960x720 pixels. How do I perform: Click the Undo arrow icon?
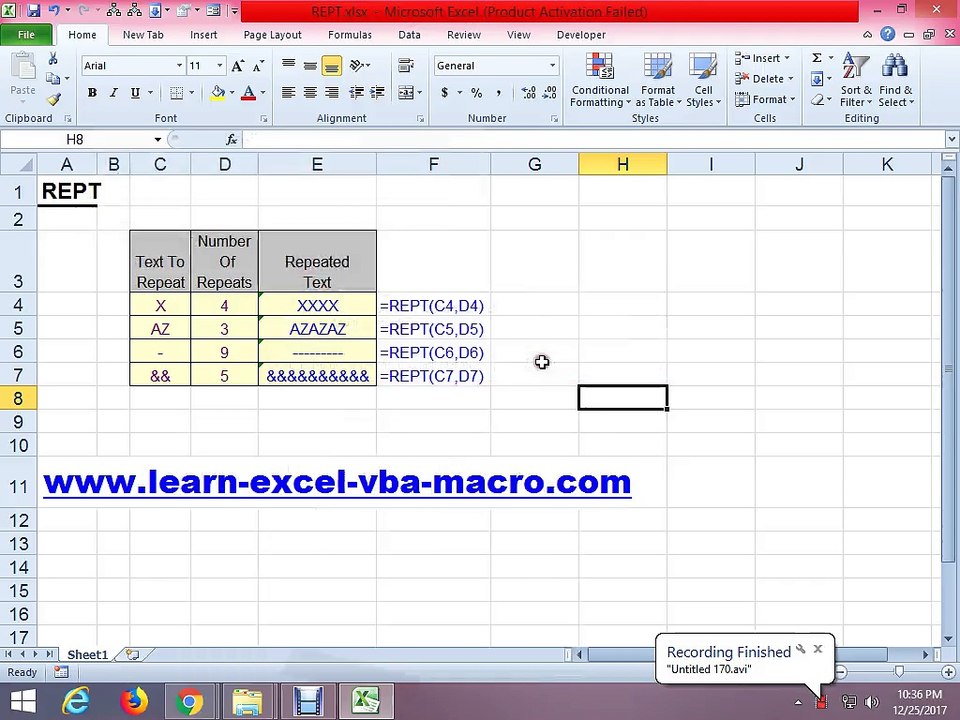click(x=54, y=10)
